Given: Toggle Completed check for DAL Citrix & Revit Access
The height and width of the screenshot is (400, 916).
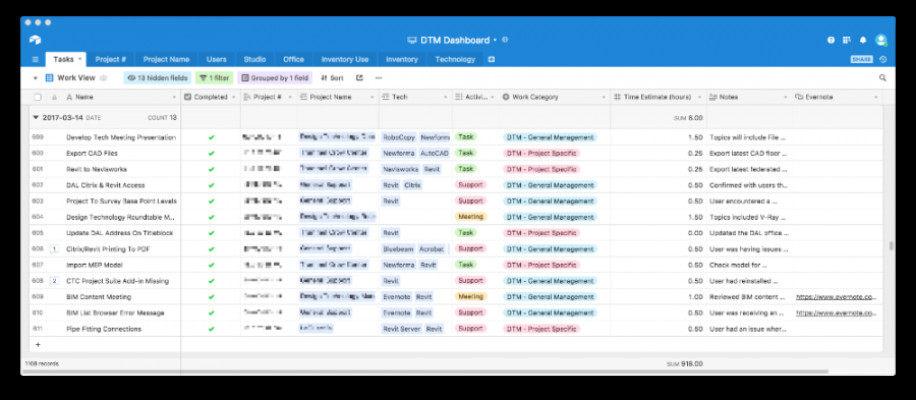Looking at the screenshot, I should point(211,185).
